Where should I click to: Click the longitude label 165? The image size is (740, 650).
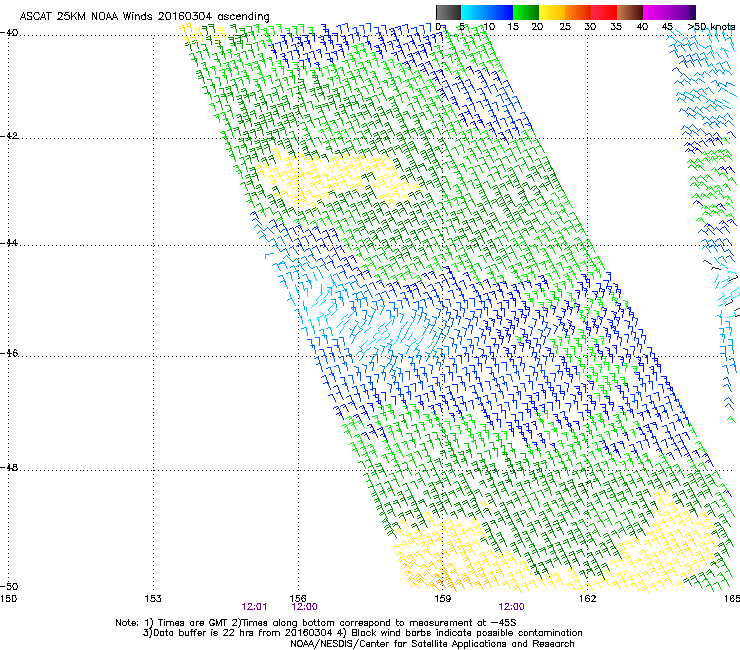point(732,599)
